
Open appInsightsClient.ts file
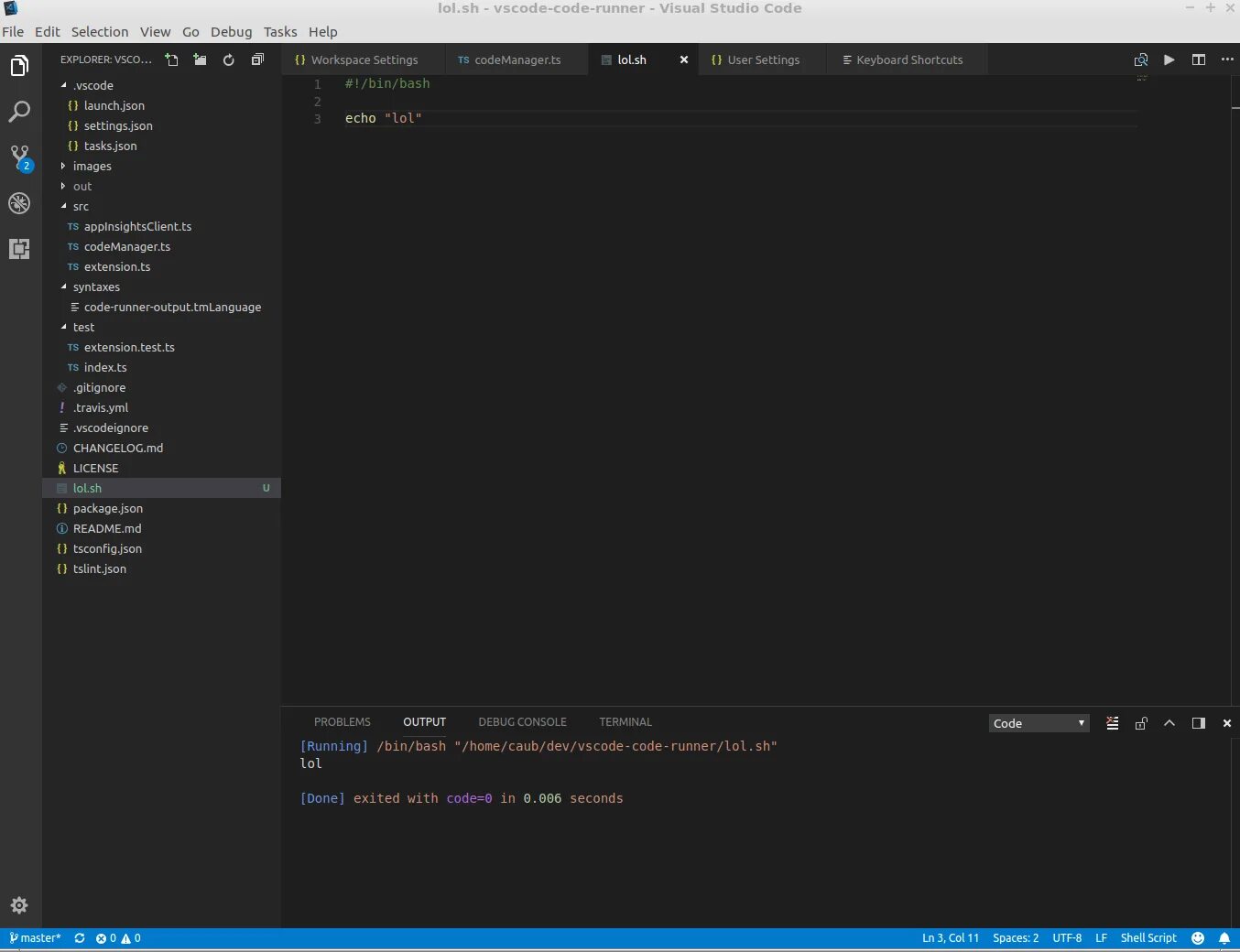pos(161,226)
